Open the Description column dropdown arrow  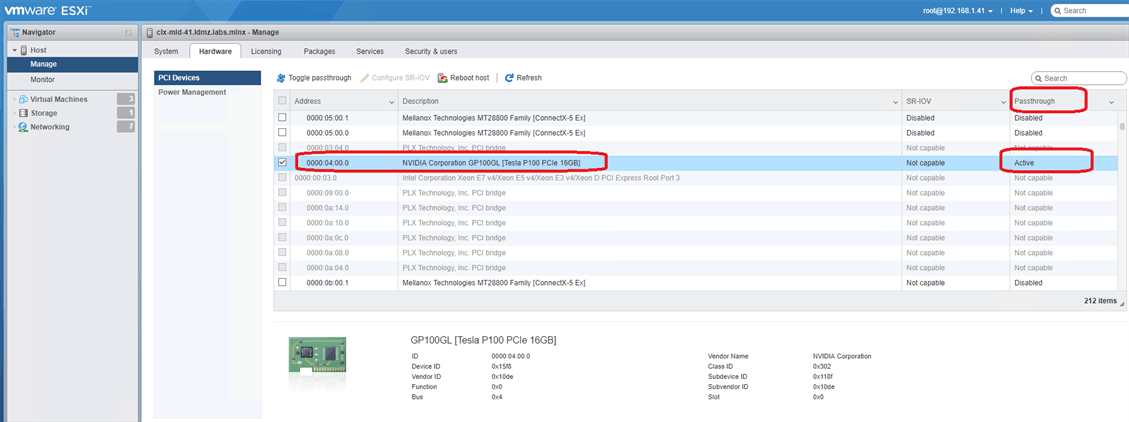coord(896,102)
